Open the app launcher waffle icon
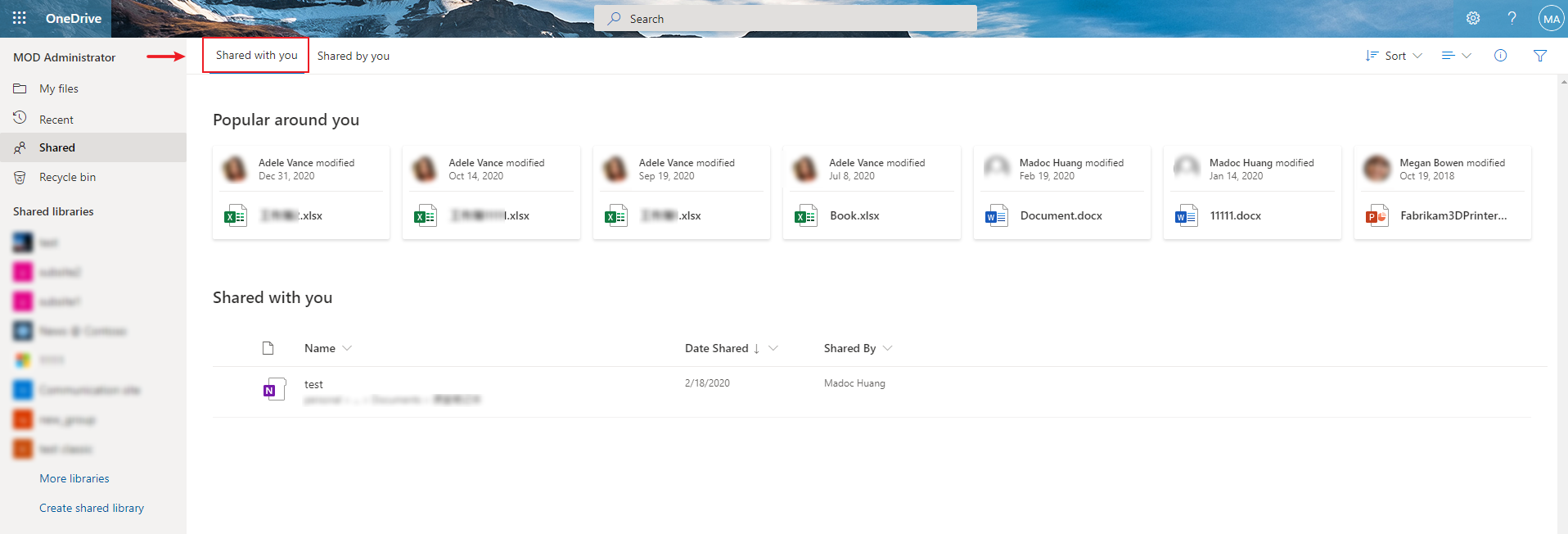1568x534 pixels. click(x=19, y=18)
